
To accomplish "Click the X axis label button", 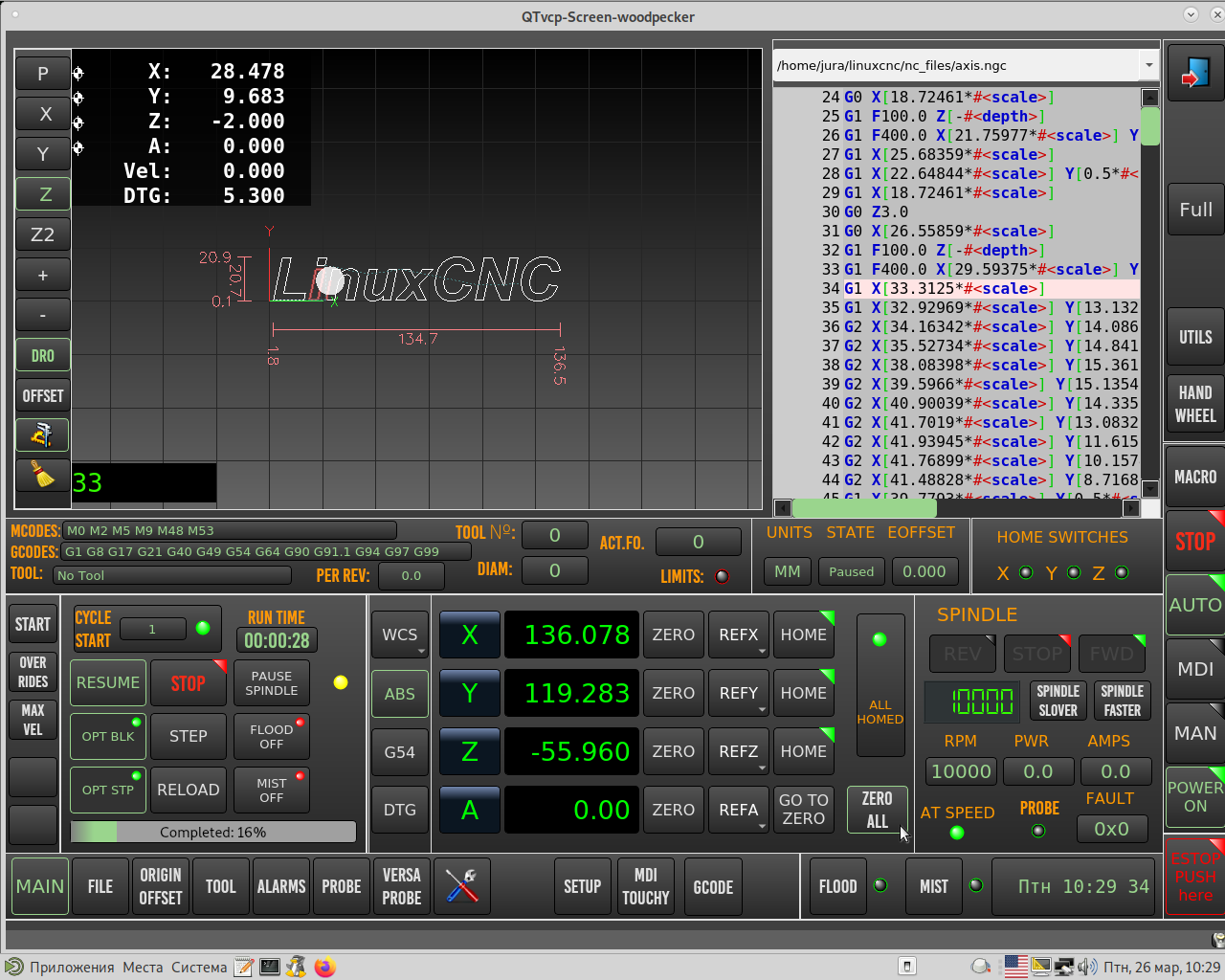I will coord(470,635).
